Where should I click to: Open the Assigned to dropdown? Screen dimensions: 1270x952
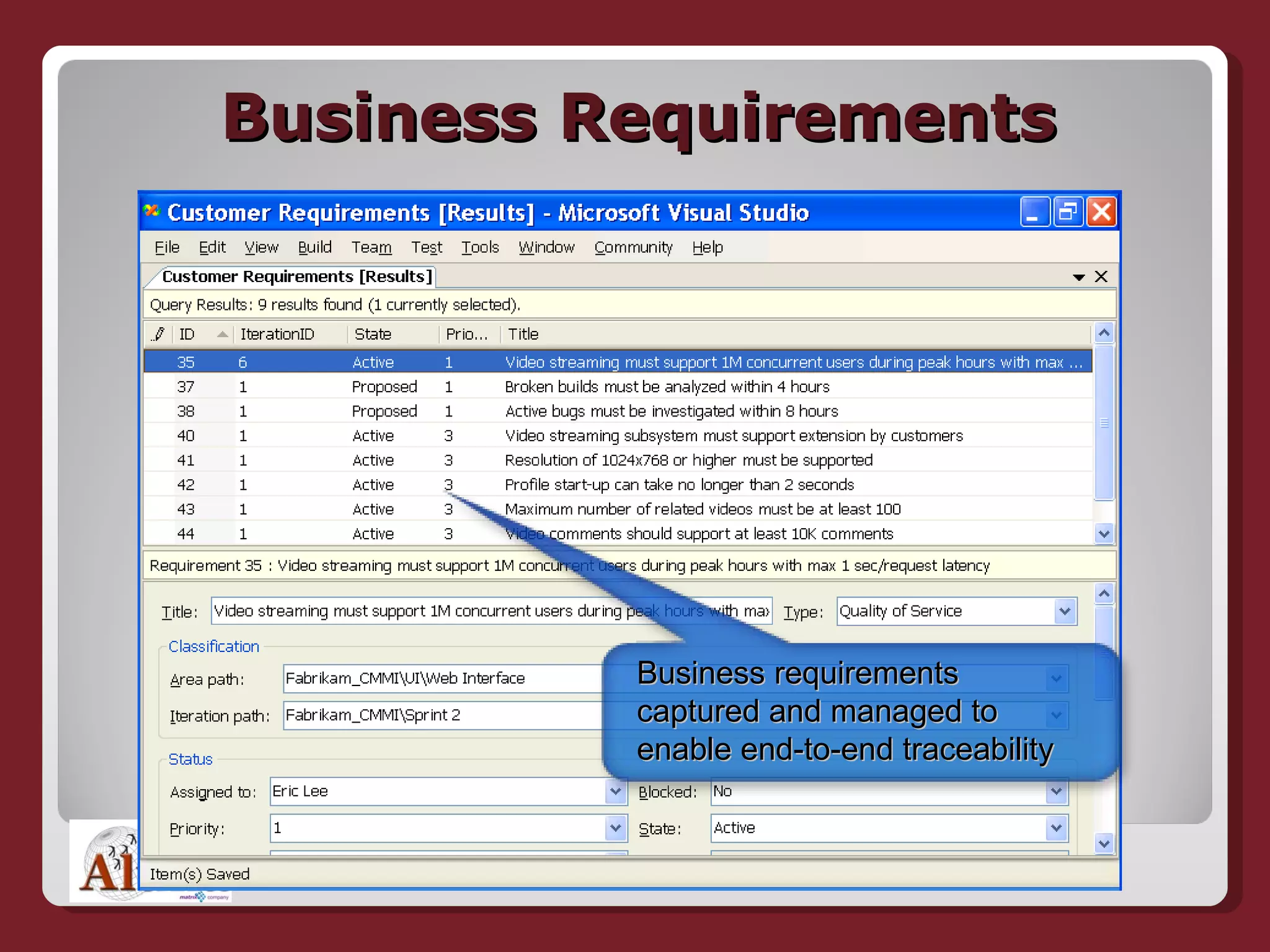(615, 791)
